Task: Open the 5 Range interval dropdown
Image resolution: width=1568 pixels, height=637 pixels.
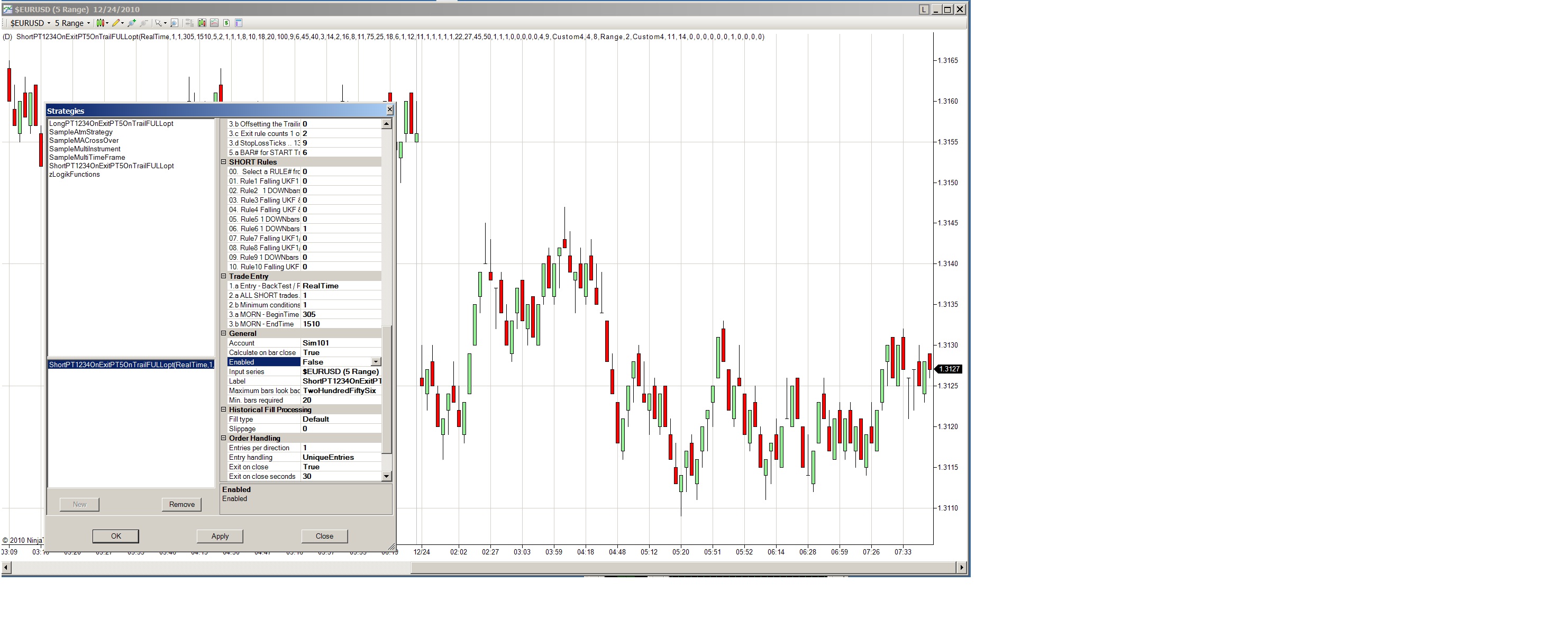Action: point(72,23)
